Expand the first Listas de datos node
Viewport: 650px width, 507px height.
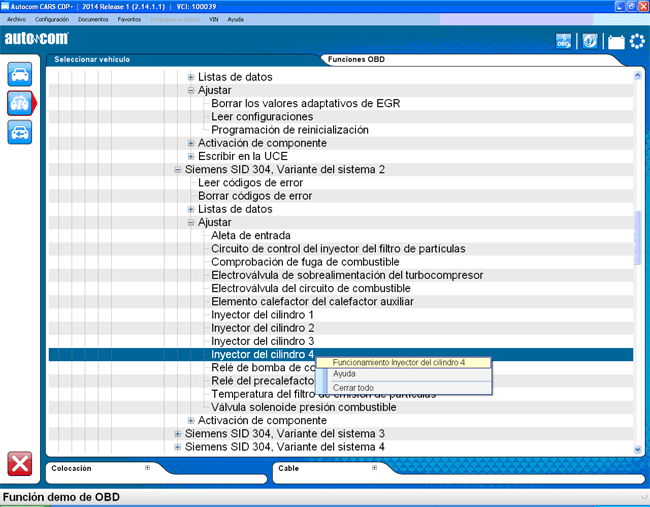point(191,77)
